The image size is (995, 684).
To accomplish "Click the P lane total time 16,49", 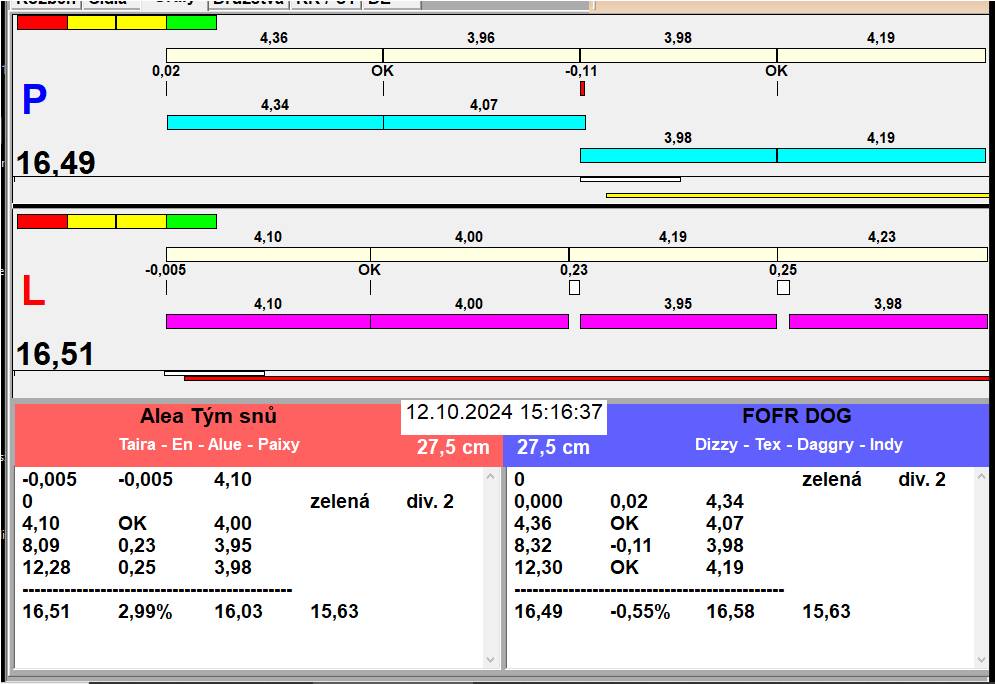I will pyautogui.click(x=56, y=163).
